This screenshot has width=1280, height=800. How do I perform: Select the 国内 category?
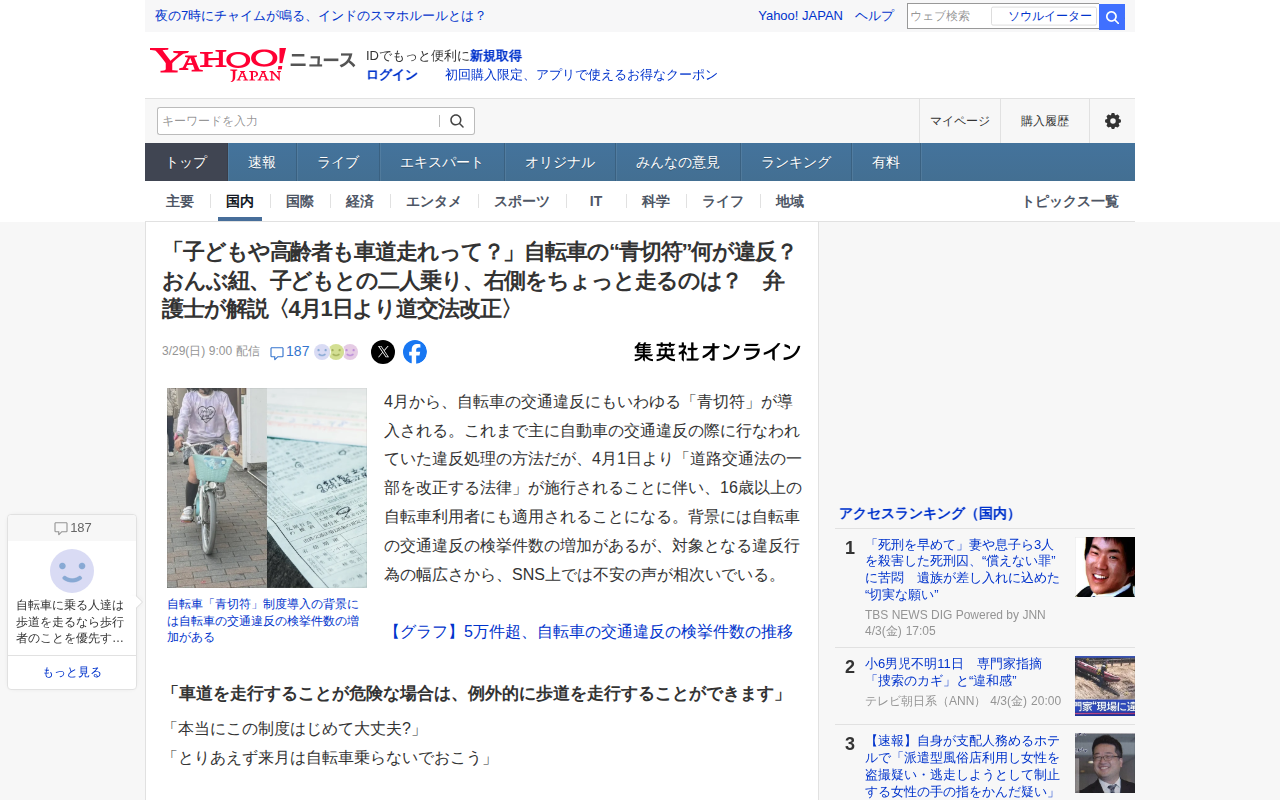240,201
